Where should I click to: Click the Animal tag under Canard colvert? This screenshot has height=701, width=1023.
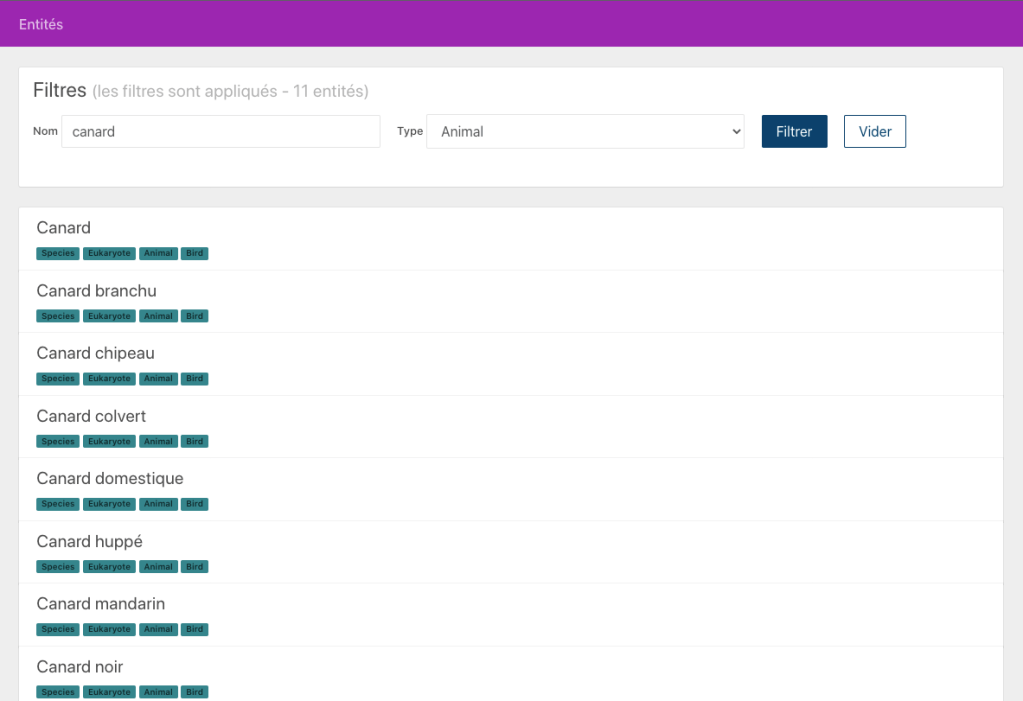point(158,442)
